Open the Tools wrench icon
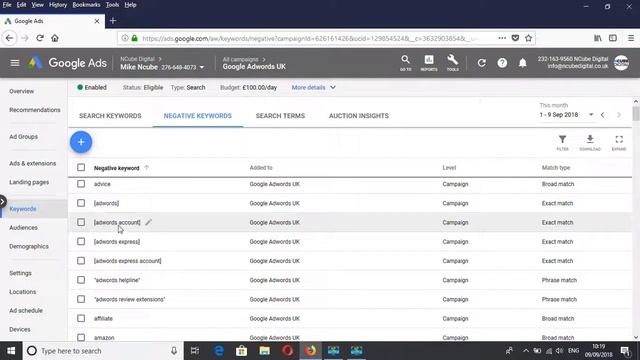640x360 pixels. pos(452,63)
